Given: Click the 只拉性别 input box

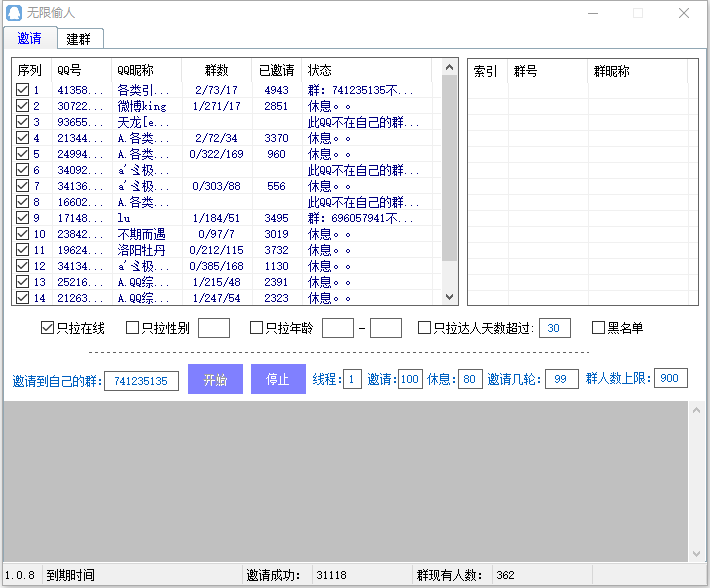Looking at the screenshot, I should point(214,328).
